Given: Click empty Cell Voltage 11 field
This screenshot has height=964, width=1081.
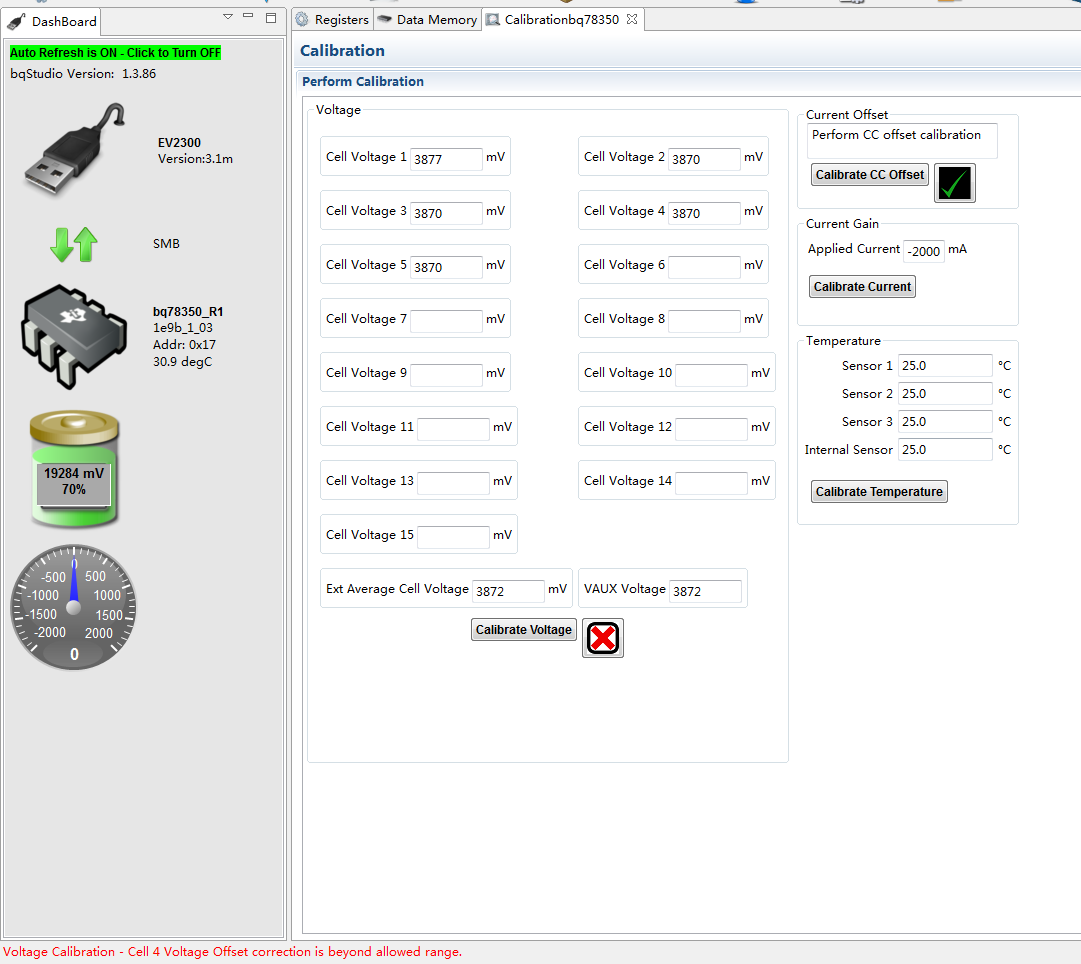Looking at the screenshot, I should [454, 429].
